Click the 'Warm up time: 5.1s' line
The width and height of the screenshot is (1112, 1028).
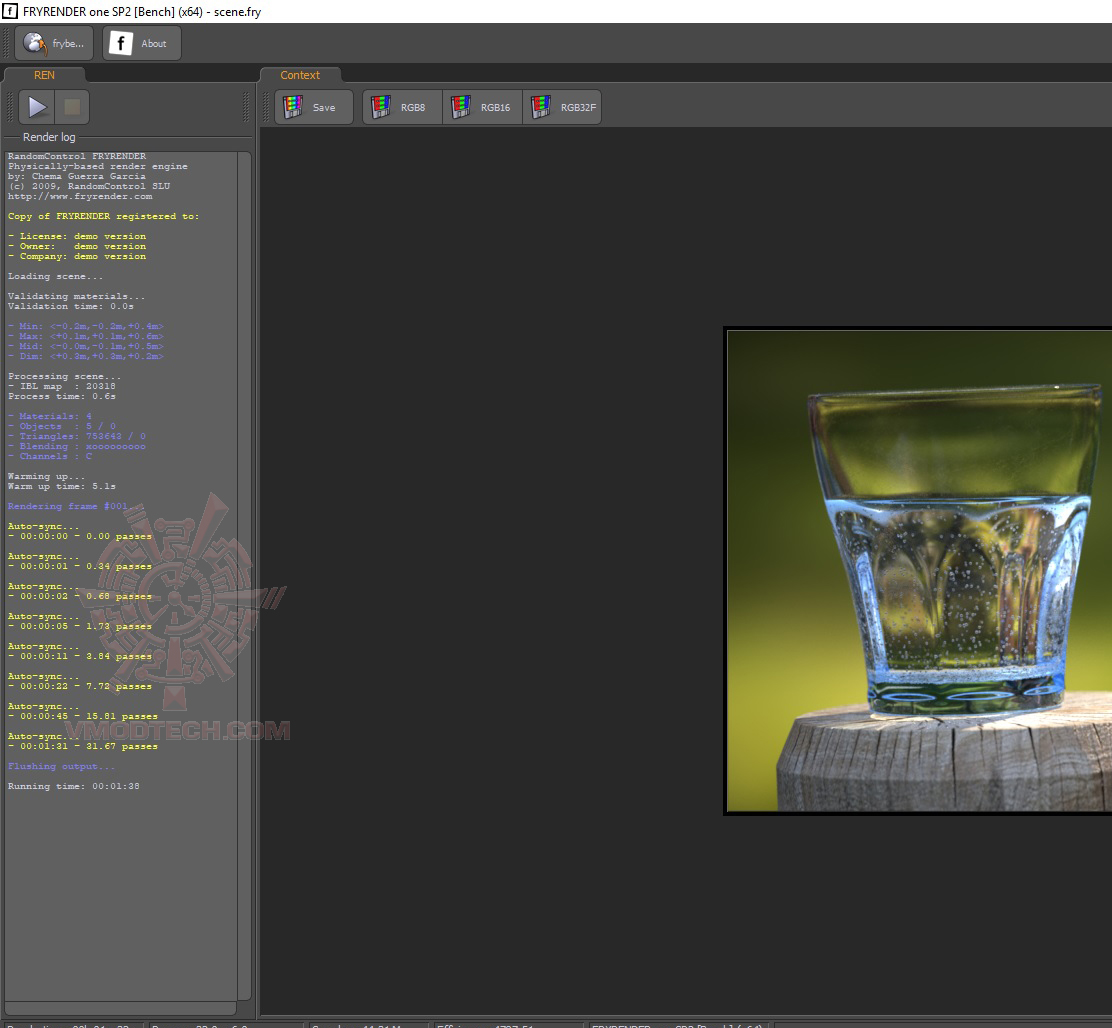point(62,486)
